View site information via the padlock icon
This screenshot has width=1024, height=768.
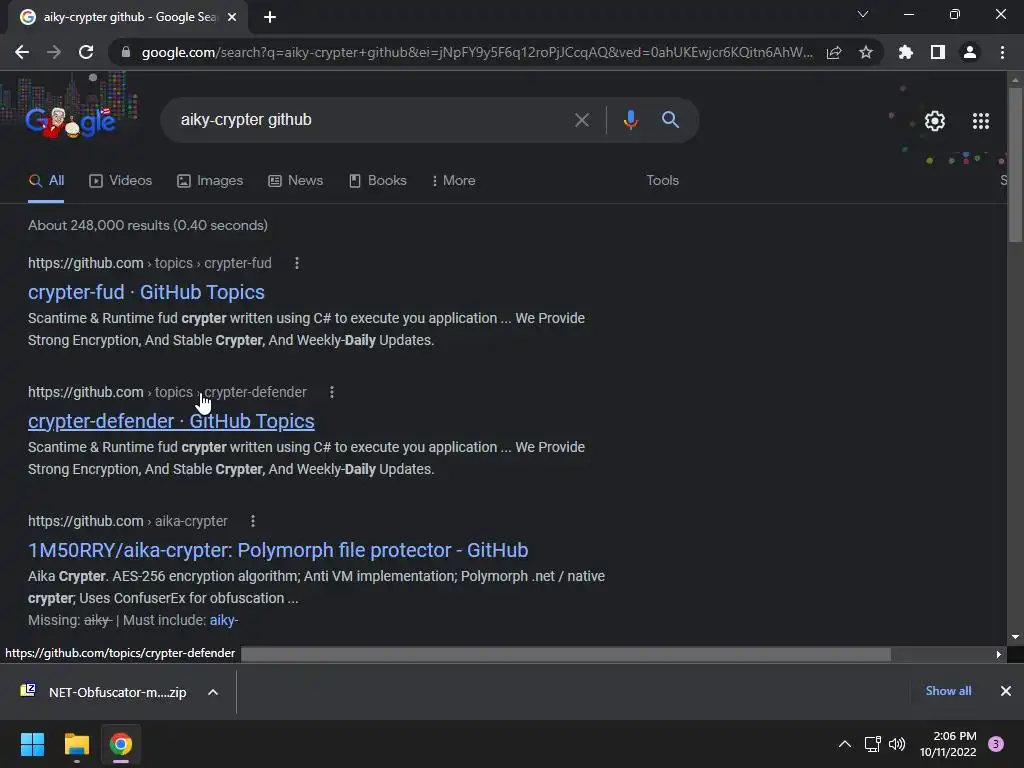coord(126,52)
